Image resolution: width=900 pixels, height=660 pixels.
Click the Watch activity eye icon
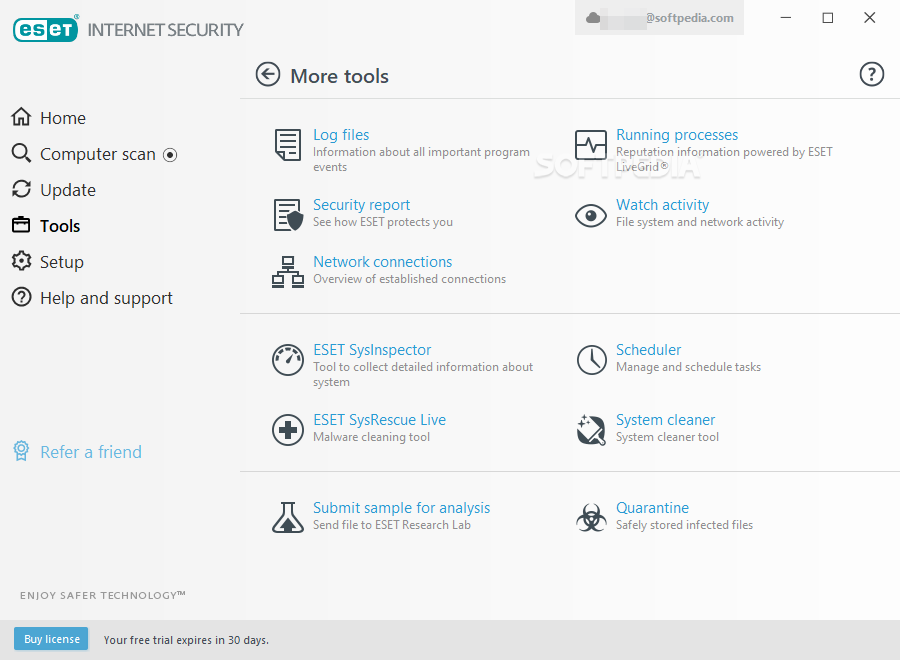pyautogui.click(x=591, y=216)
